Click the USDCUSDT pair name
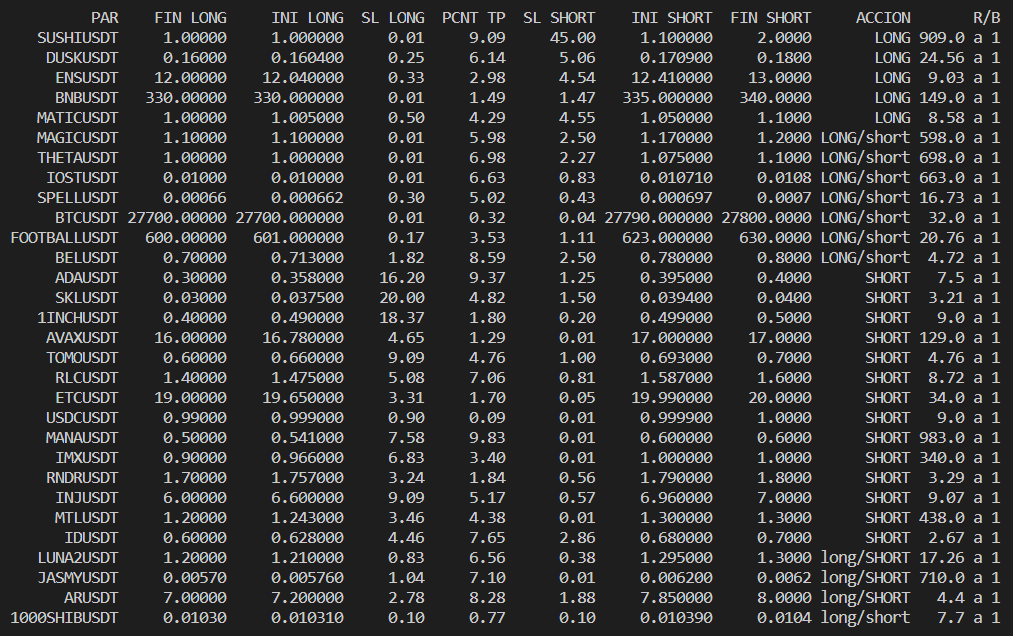Screen dimensions: 1013x636 pyautogui.click(x=82, y=418)
